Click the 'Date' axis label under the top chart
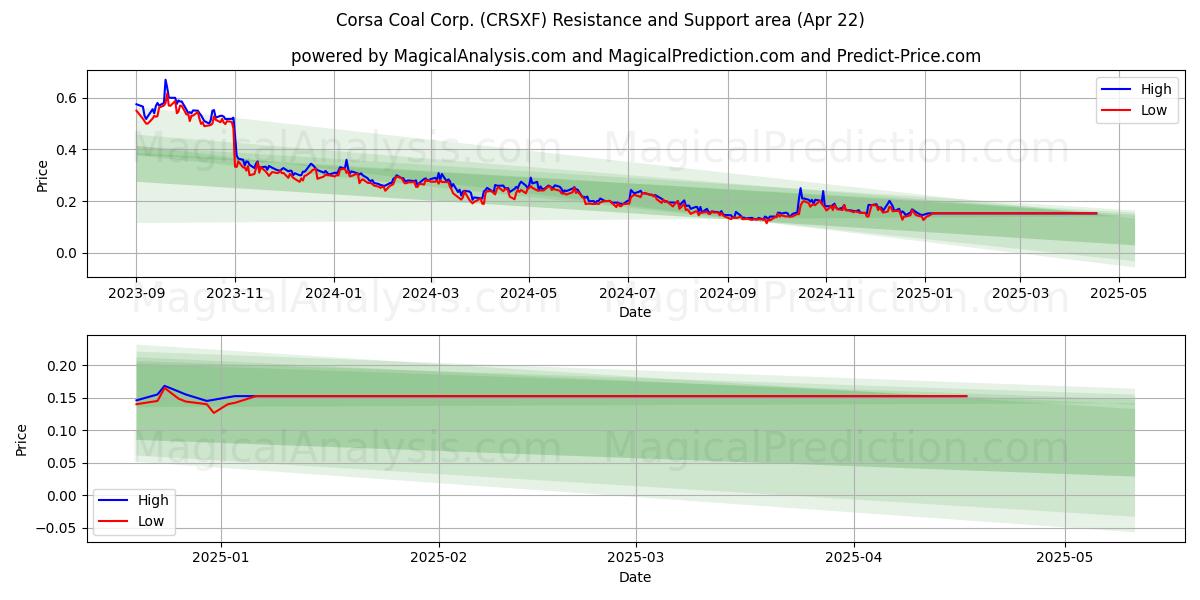 pos(635,312)
